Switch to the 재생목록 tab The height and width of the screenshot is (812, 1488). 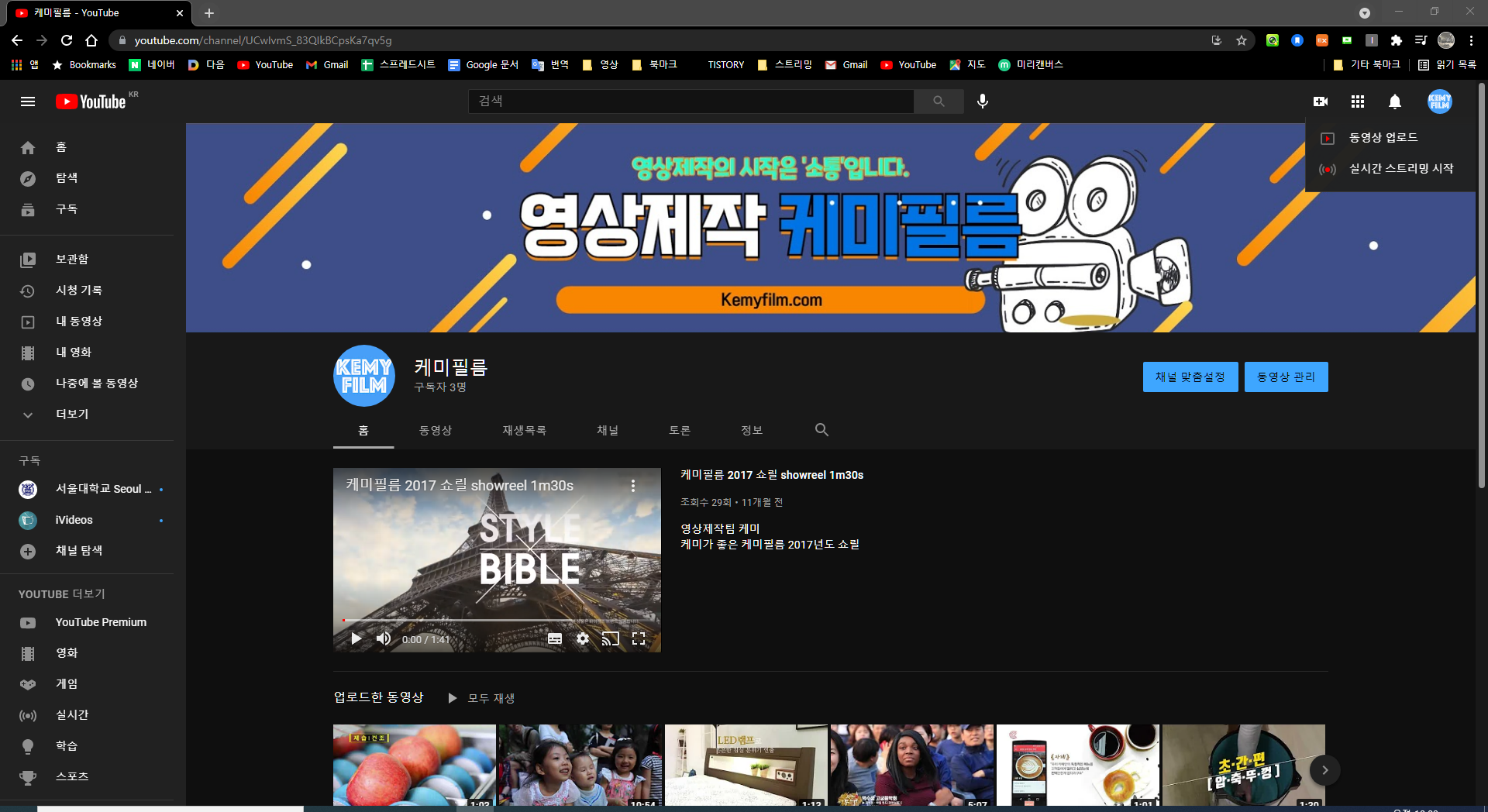pos(525,430)
